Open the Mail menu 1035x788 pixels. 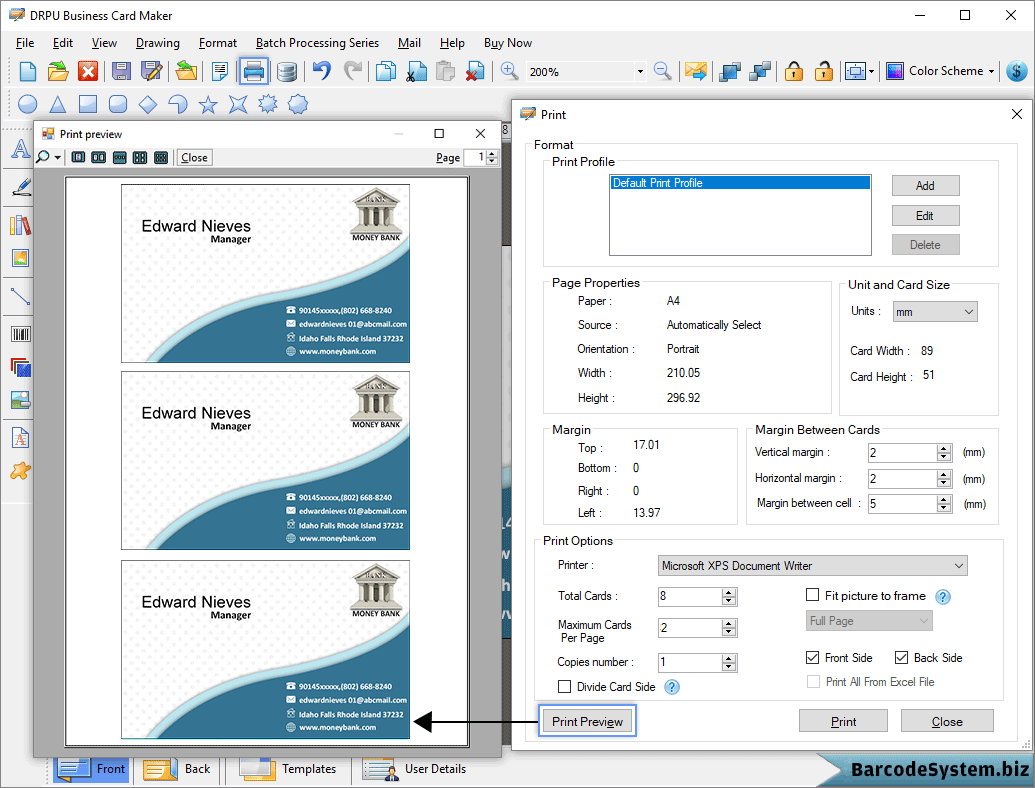coord(409,43)
